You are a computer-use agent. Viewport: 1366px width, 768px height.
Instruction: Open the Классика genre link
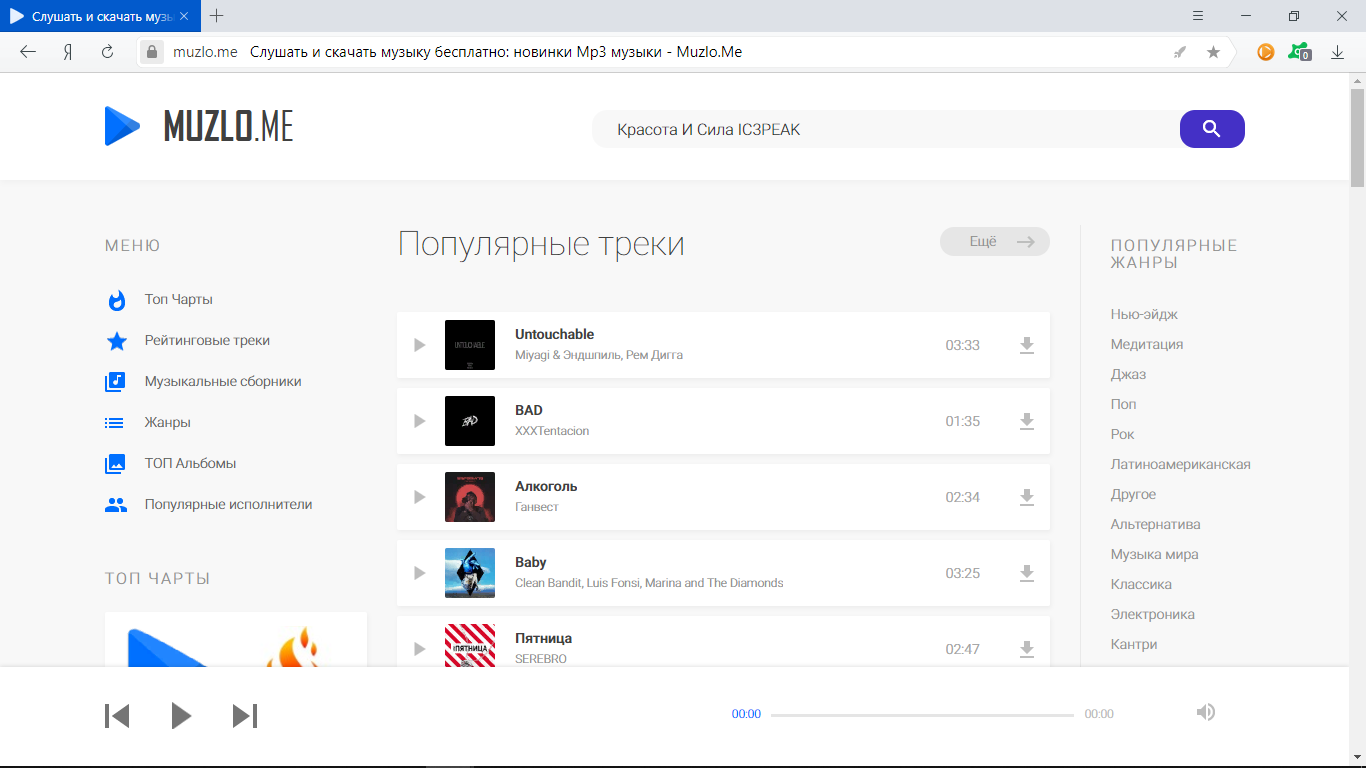point(1141,584)
